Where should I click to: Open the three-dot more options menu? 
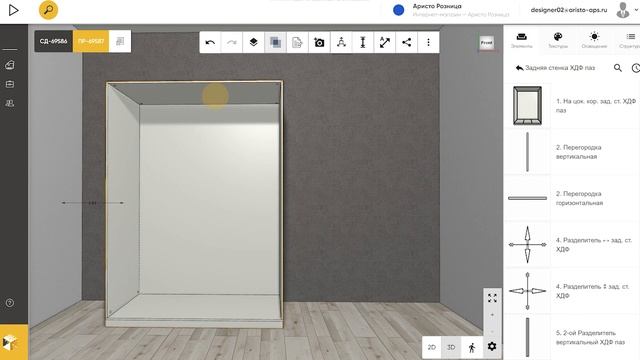(x=428, y=42)
